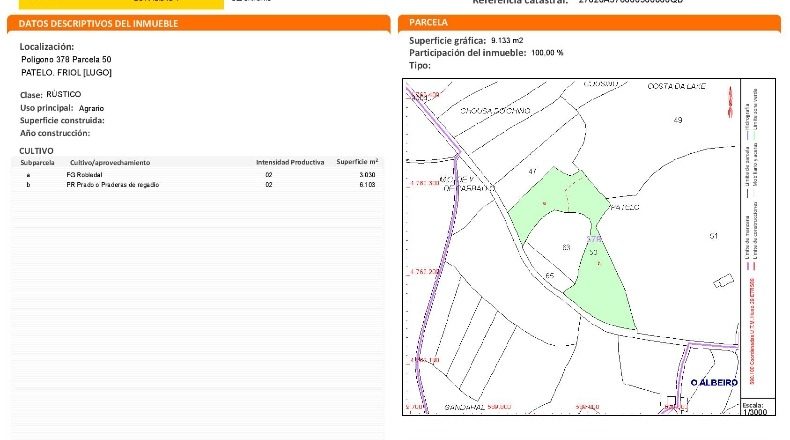Click parcel number '65' on the map

pos(550,276)
